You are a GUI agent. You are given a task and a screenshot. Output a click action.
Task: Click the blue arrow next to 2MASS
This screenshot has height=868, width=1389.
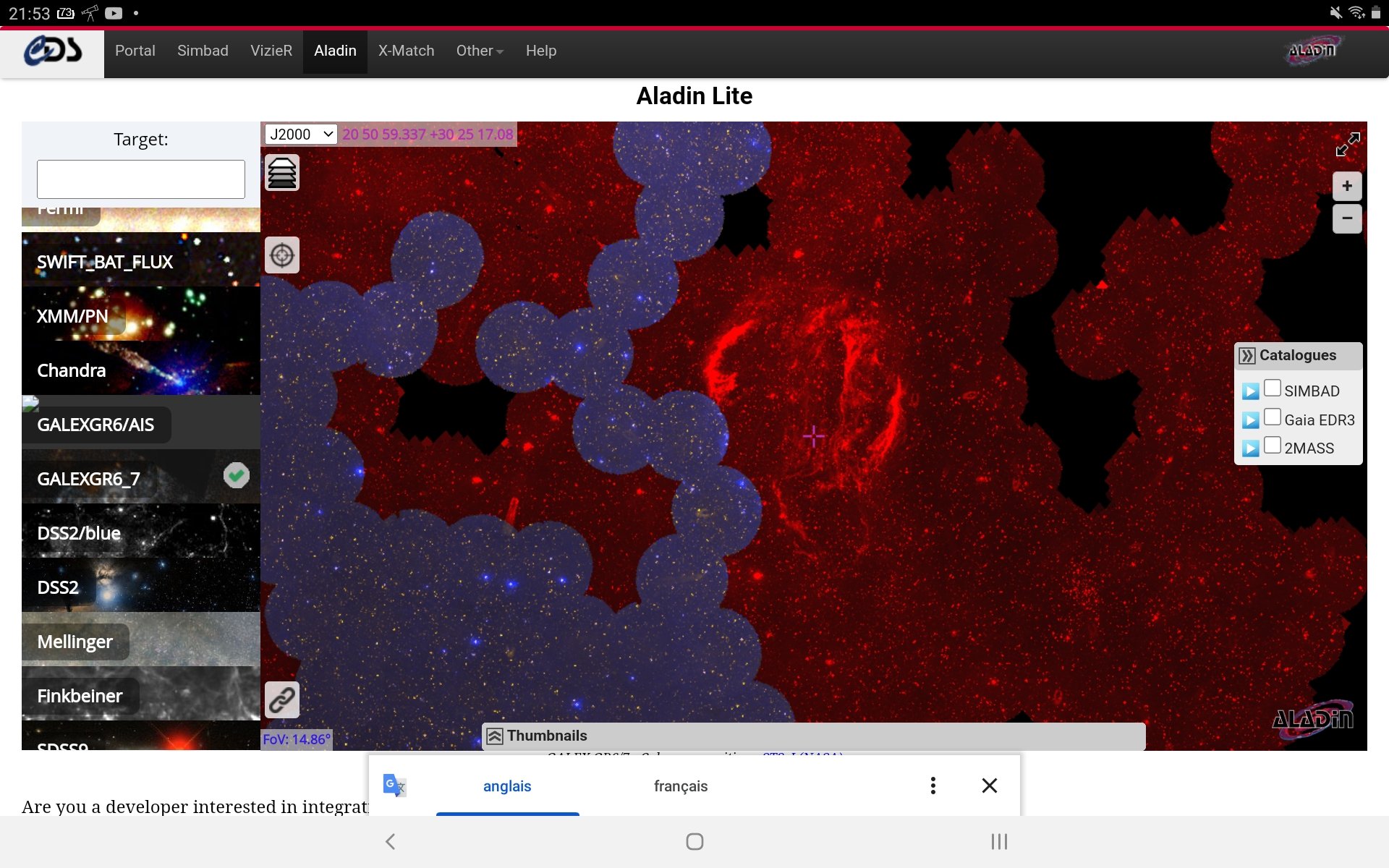pyautogui.click(x=1250, y=448)
